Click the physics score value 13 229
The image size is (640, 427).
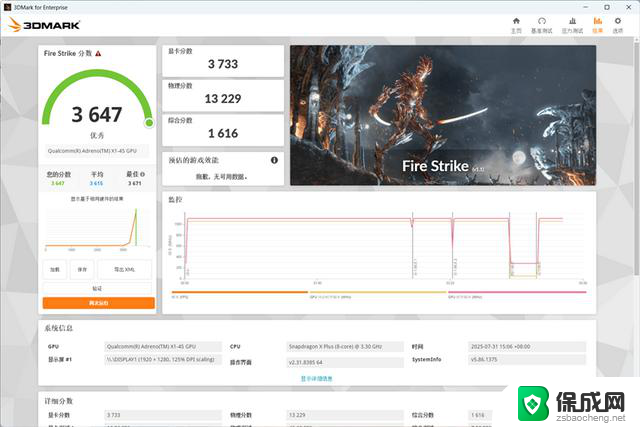(223, 99)
